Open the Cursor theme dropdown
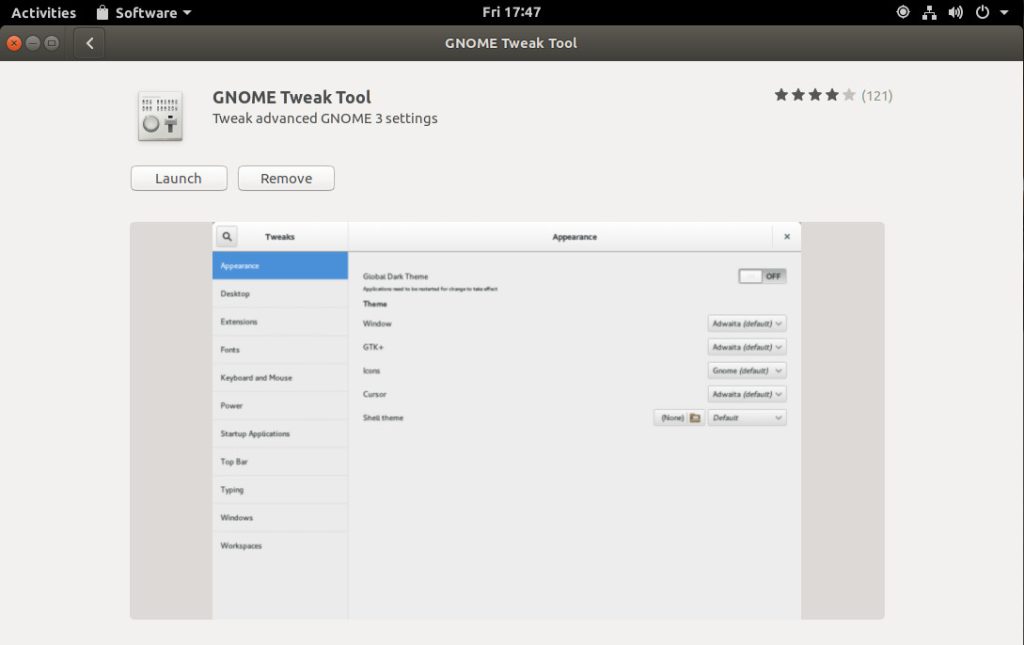Viewport: 1024px width, 645px height. pos(747,394)
